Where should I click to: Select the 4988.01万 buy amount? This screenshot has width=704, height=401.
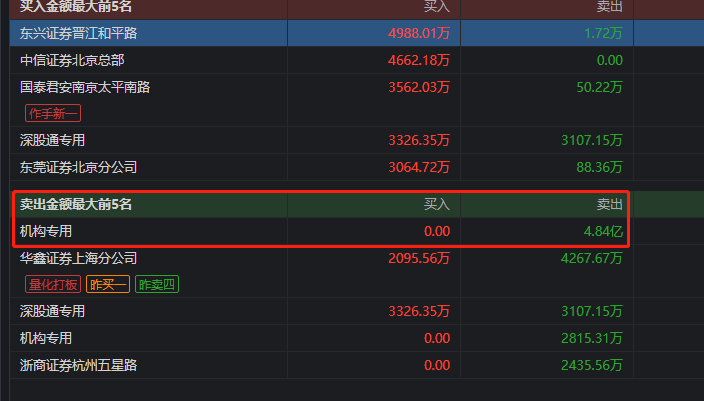pos(419,33)
